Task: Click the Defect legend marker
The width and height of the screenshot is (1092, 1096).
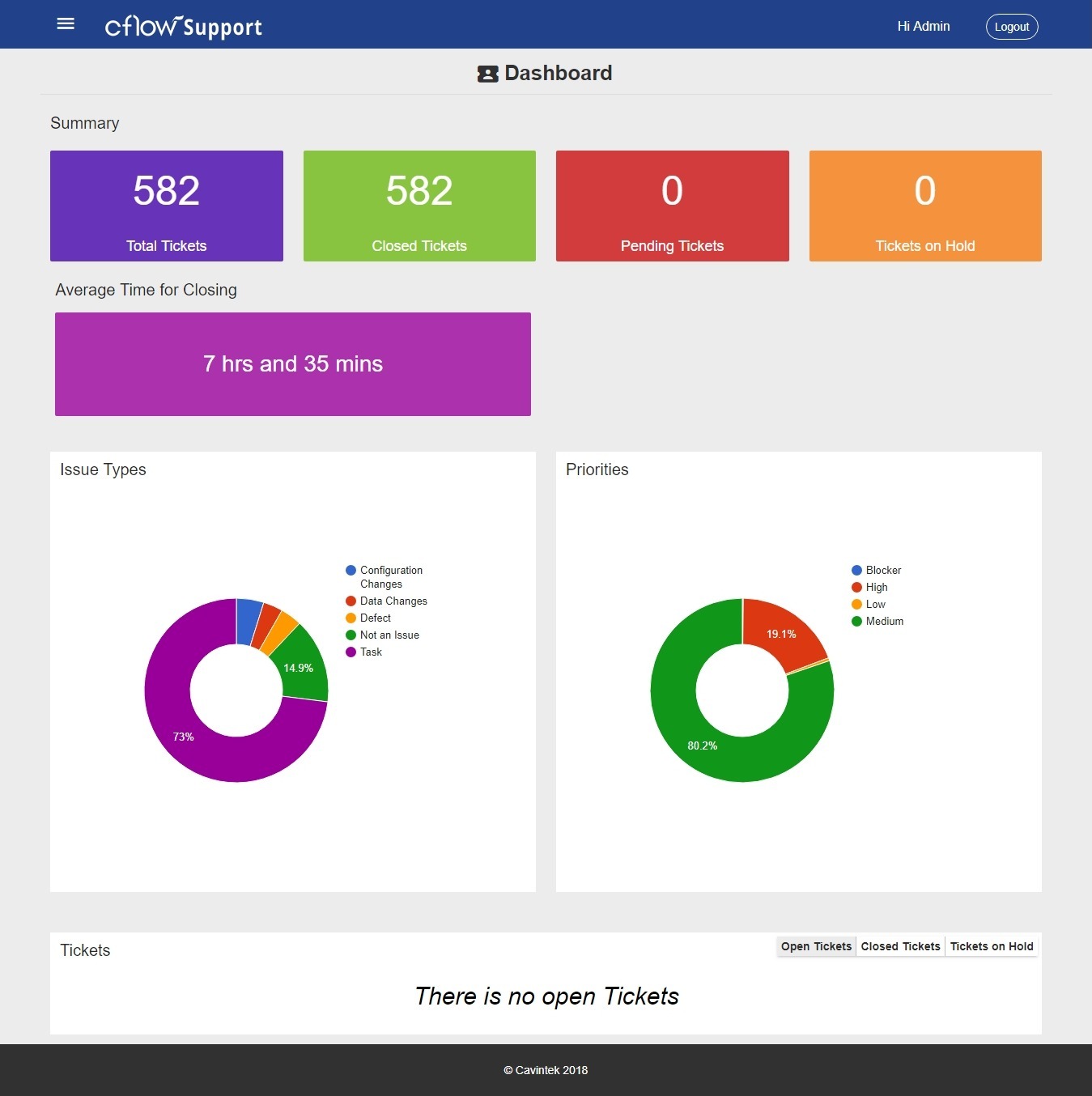Action: 351,618
